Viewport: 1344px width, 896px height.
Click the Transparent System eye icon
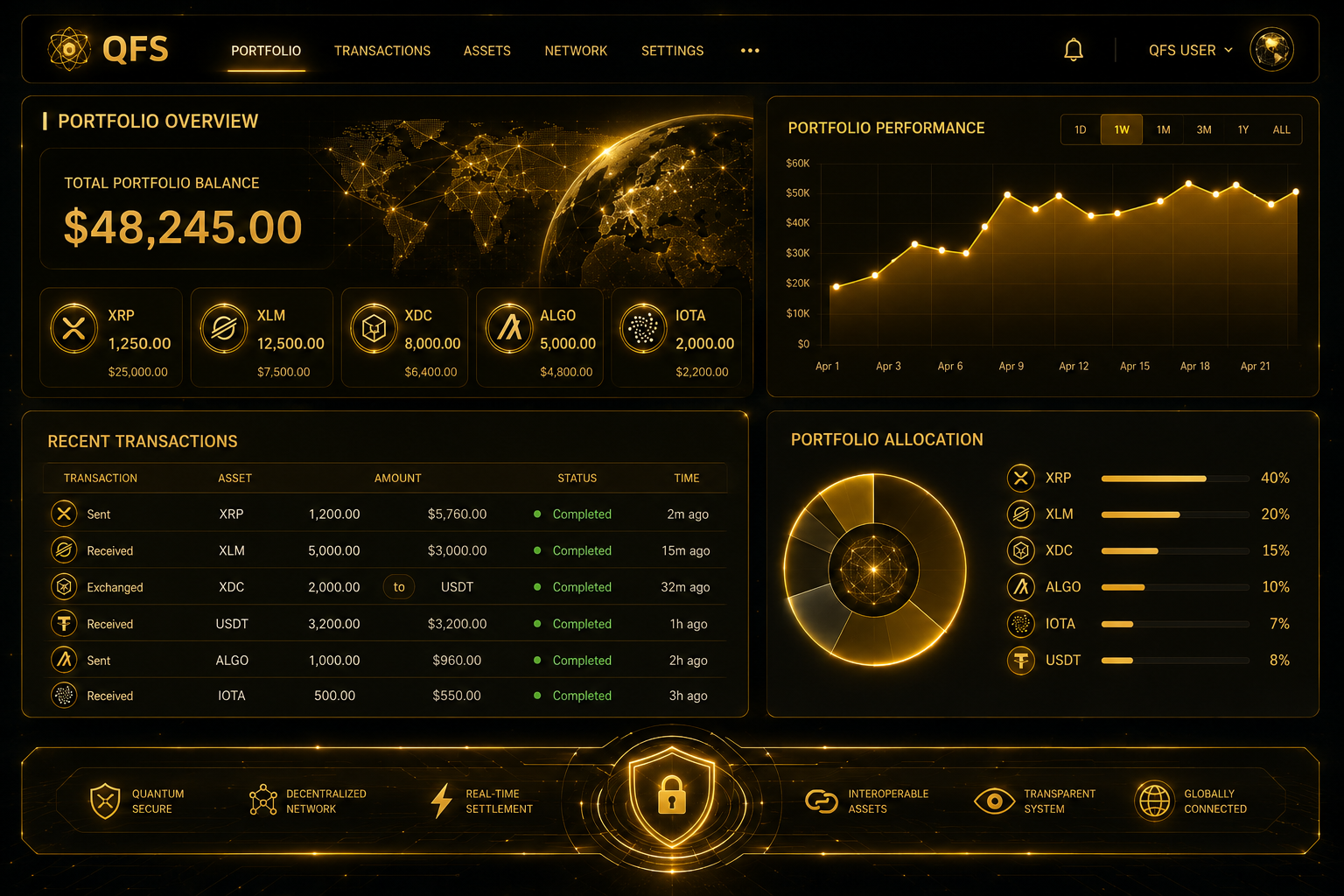click(x=994, y=801)
